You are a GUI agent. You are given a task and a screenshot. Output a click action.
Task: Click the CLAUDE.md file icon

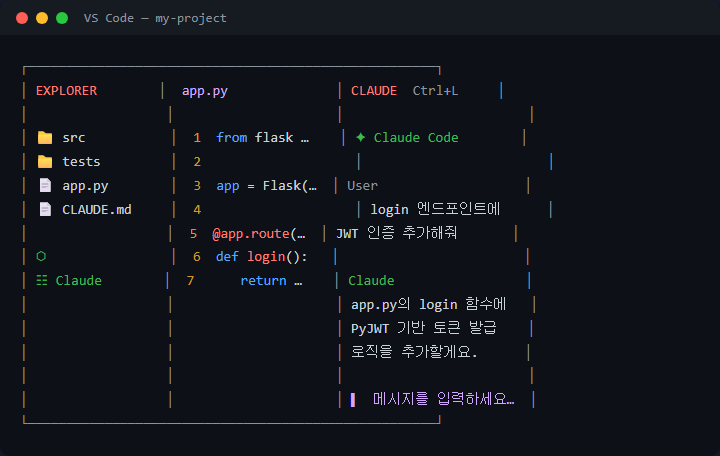(45, 209)
